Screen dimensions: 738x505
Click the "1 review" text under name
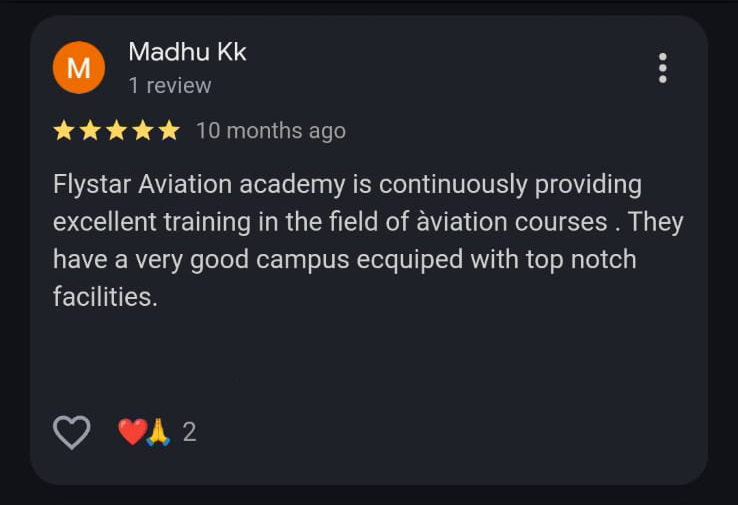point(170,86)
